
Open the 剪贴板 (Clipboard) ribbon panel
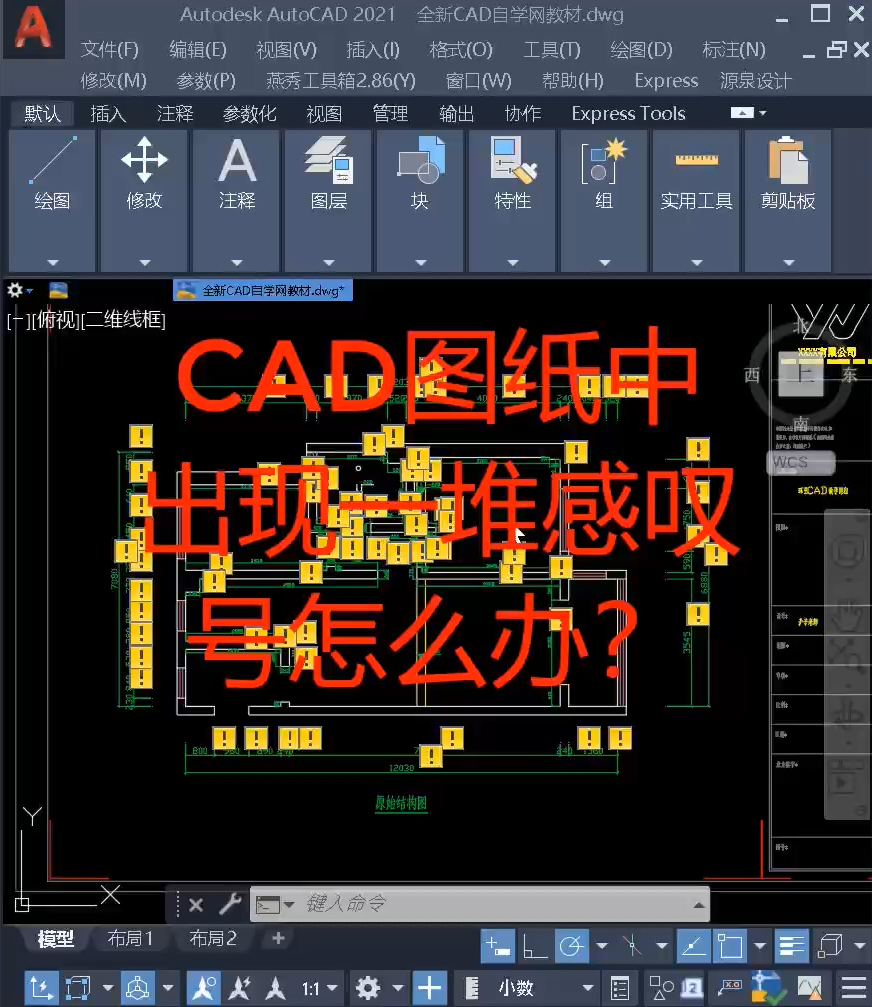[x=788, y=200]
